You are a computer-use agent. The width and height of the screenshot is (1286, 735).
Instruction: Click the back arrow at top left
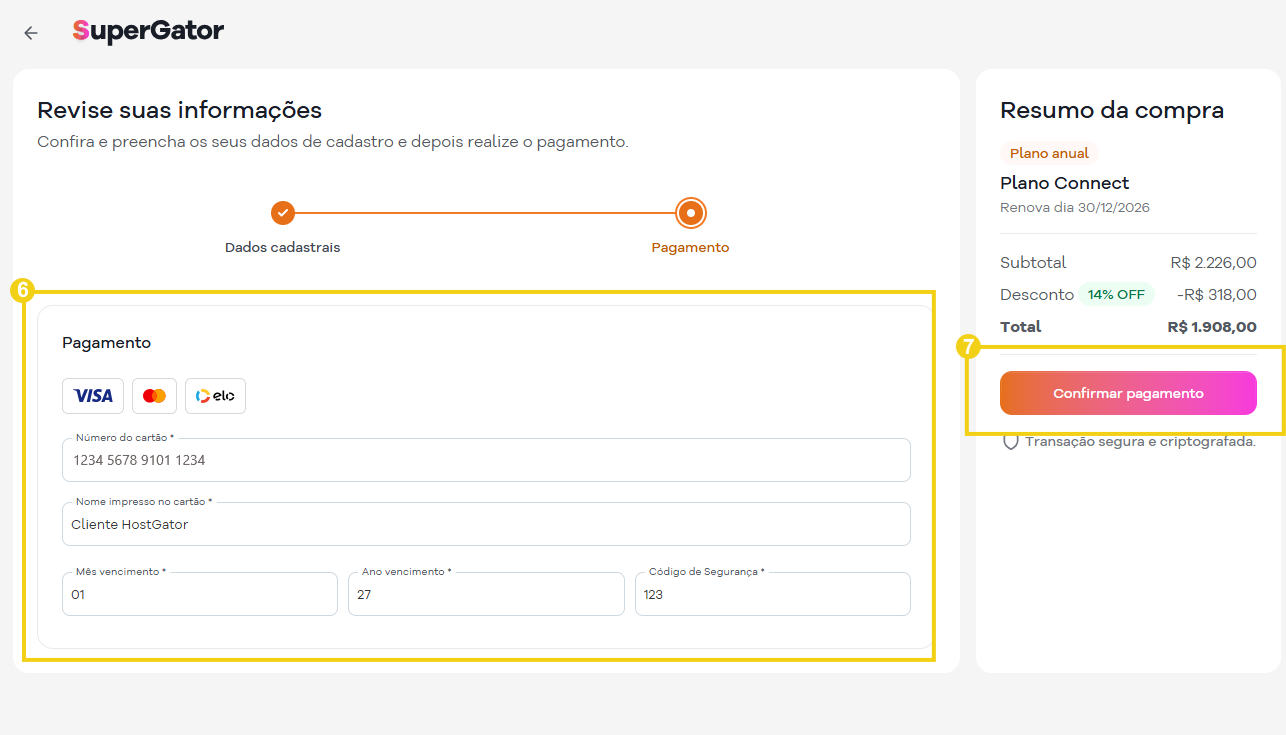[x=30, y=33]
